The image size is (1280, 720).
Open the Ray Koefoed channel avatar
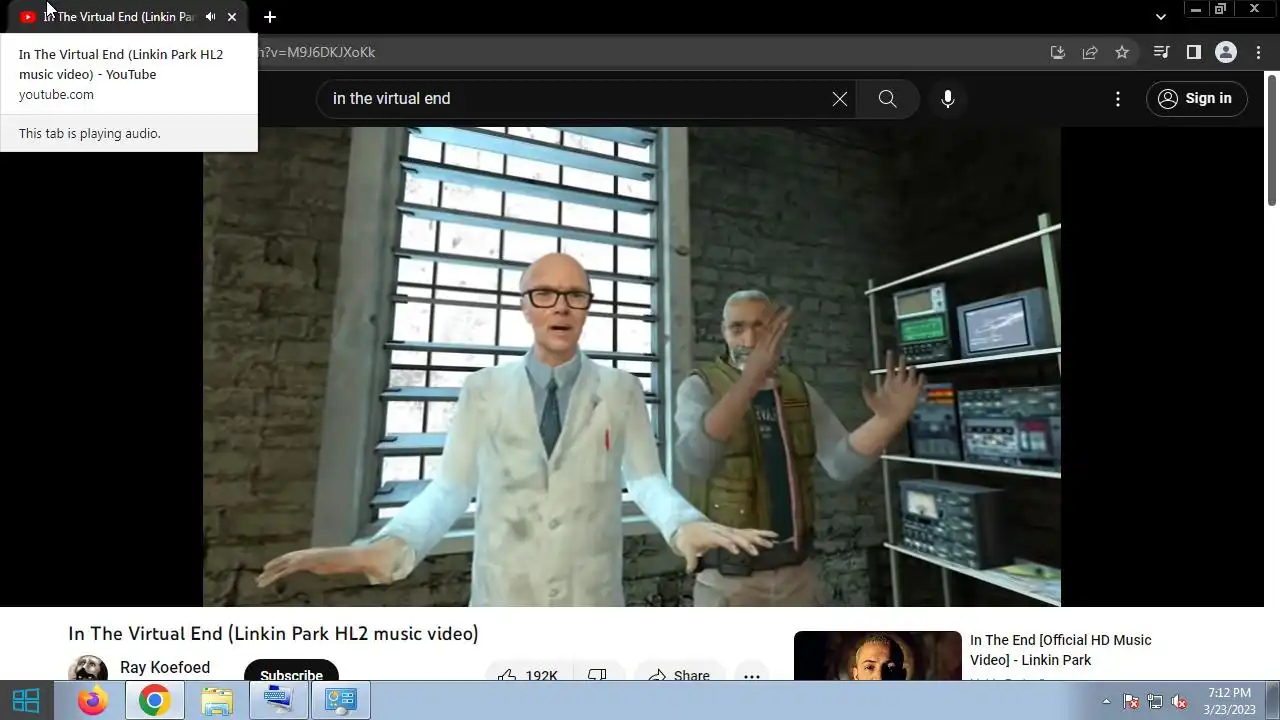pyautogui.click(x=88, y=668)
